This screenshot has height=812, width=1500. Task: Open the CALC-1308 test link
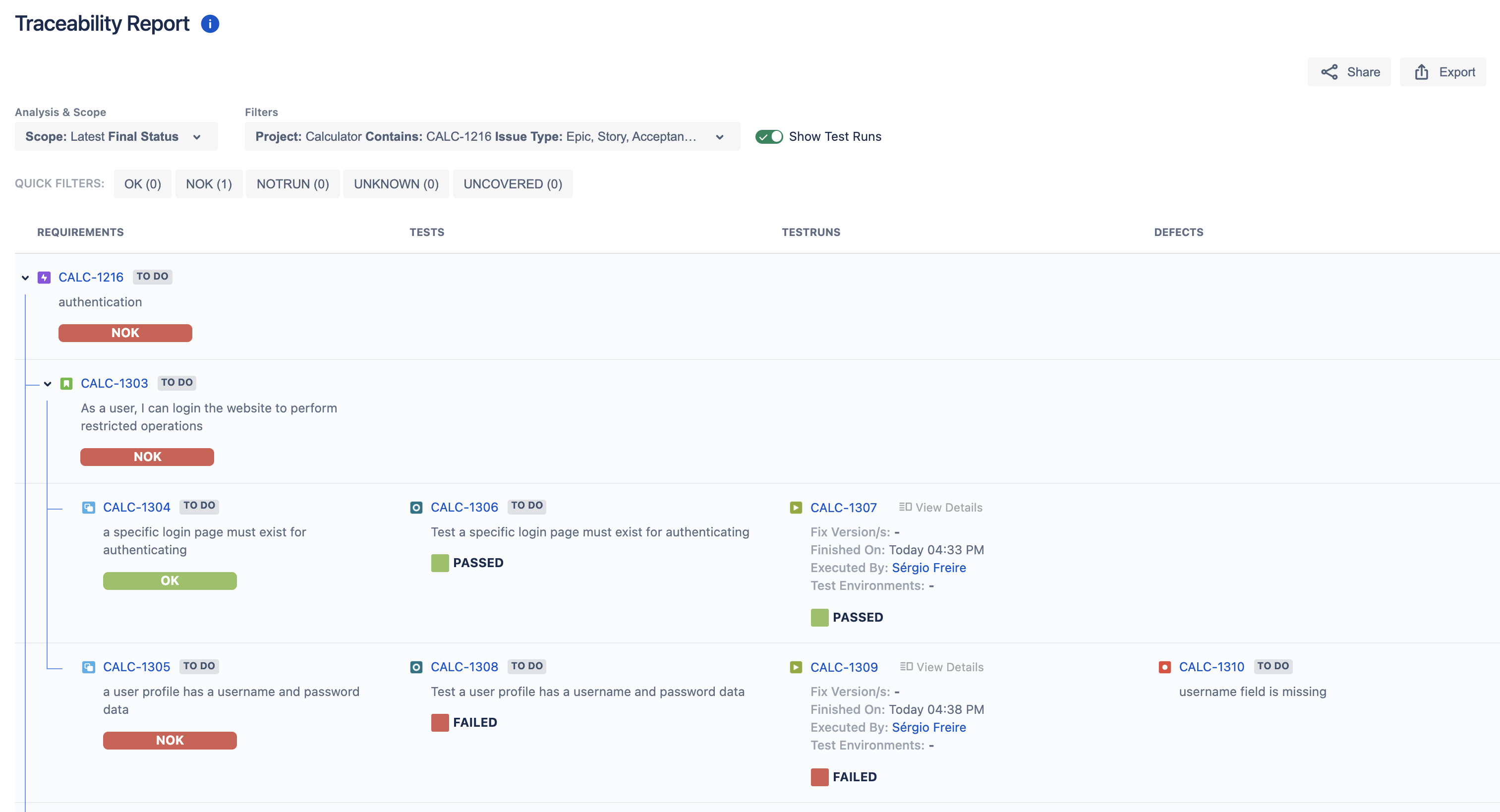464,667
